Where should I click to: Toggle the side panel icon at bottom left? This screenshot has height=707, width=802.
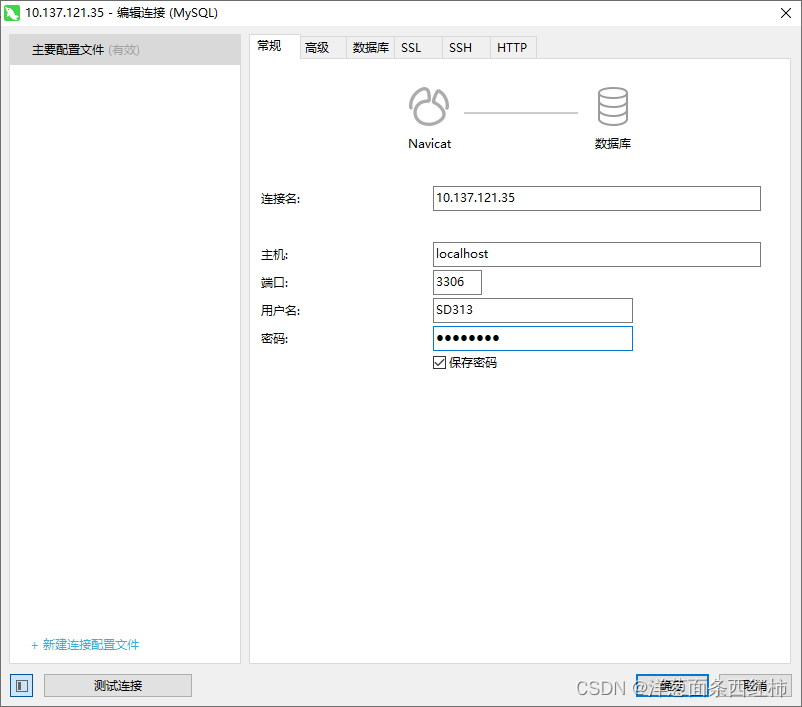(21, 686)
